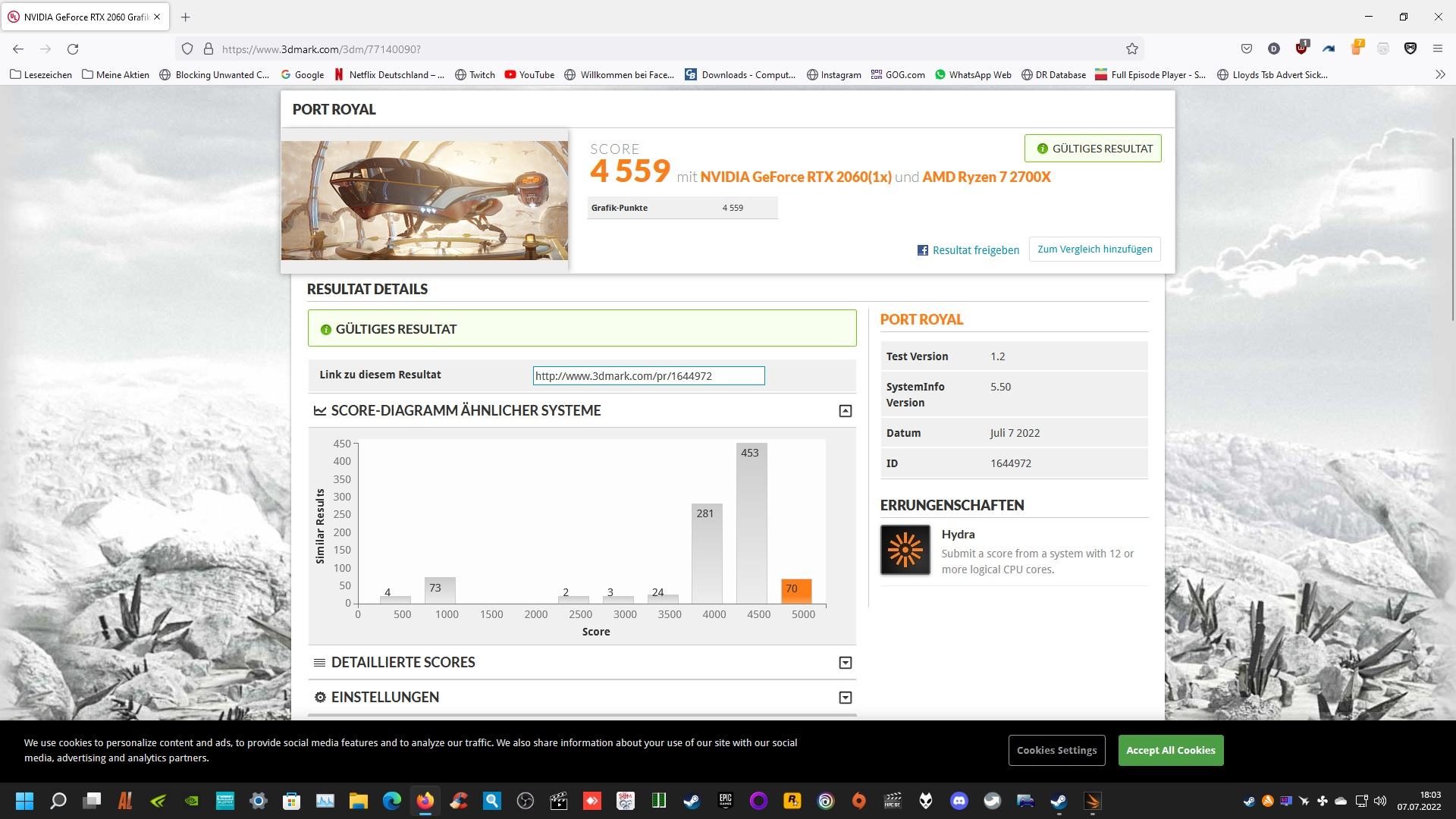Open Cookies Settings

tap(1056, 750)
